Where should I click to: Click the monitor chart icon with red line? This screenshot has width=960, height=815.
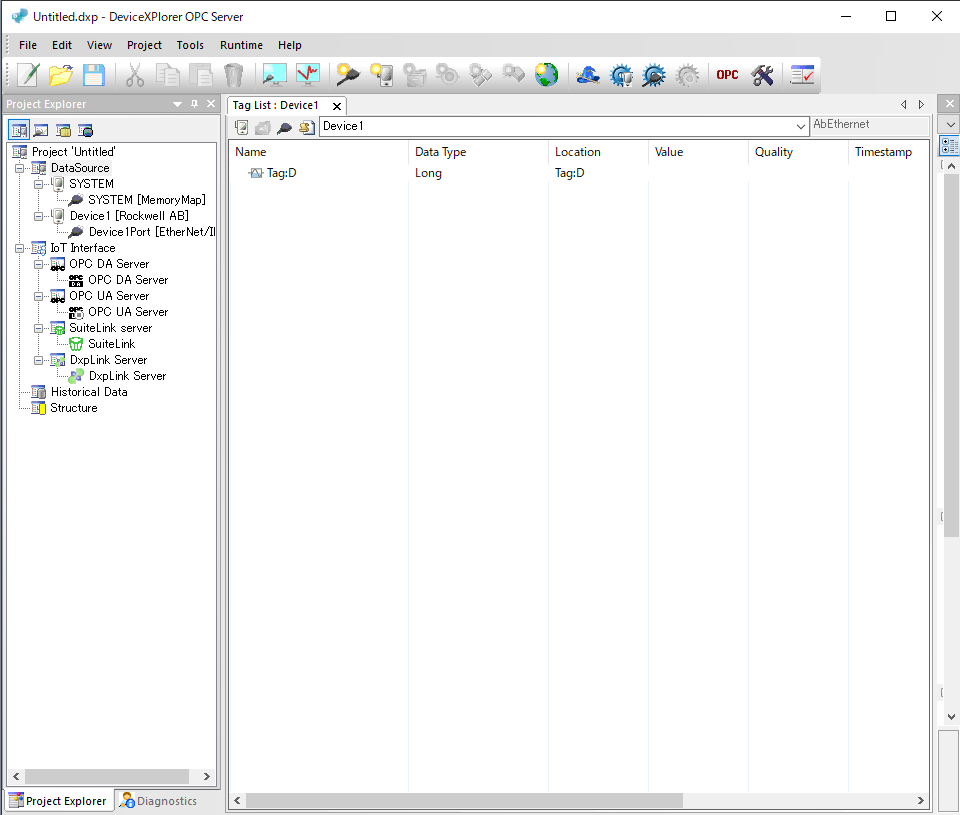pos(307,75)
